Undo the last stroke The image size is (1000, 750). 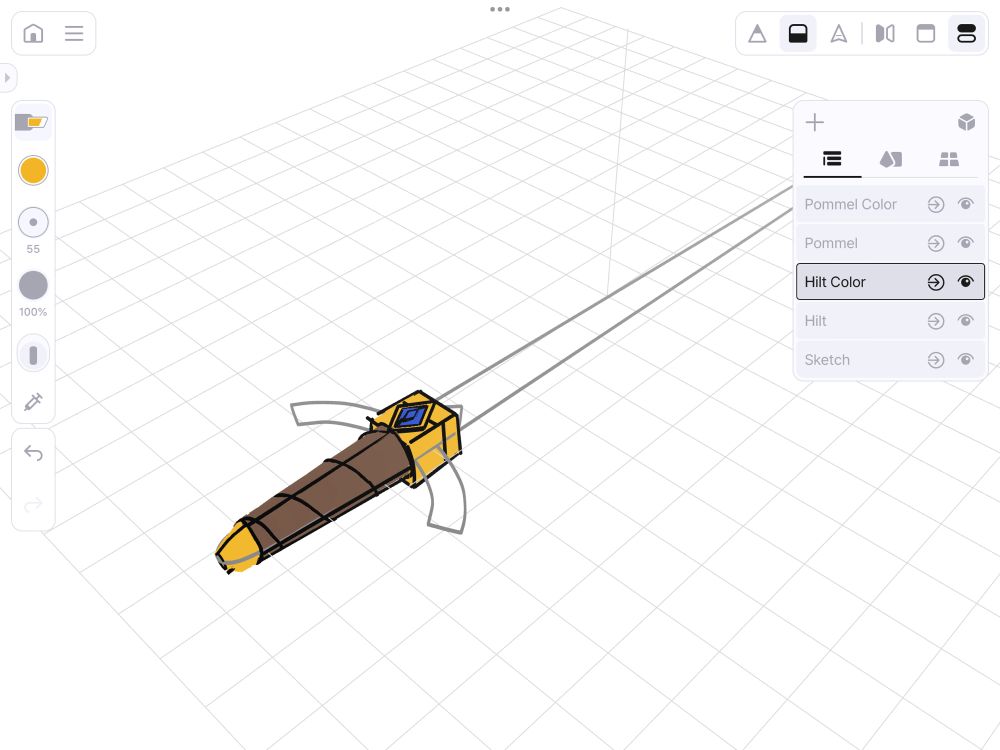33,453
